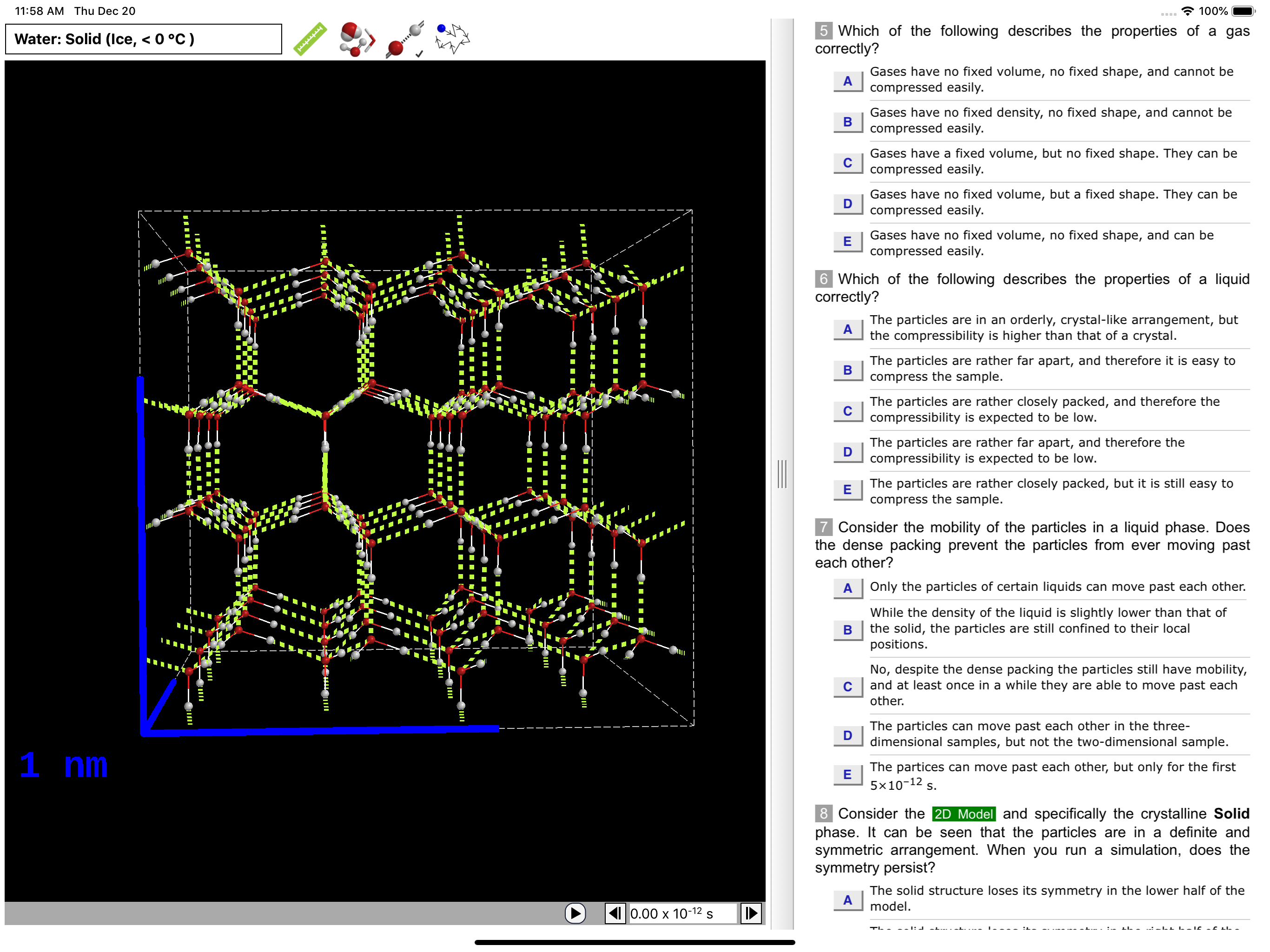Click the question 7 number badge
Viewport: 1270px width, 952px height.
823,527
